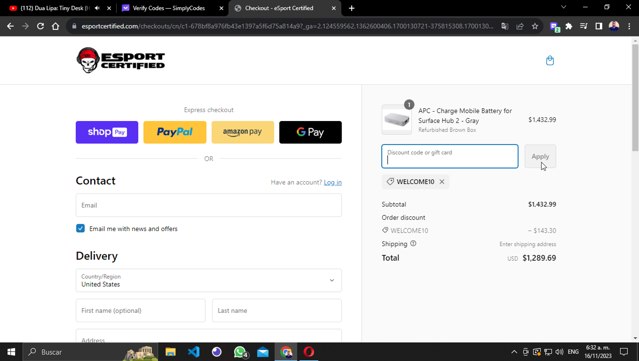Switch to Verify Codes SimplyCodes tab

pos(168,8)
